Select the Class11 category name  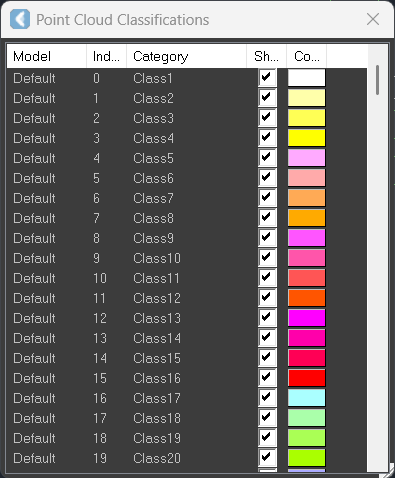click(x=156, y=278)
